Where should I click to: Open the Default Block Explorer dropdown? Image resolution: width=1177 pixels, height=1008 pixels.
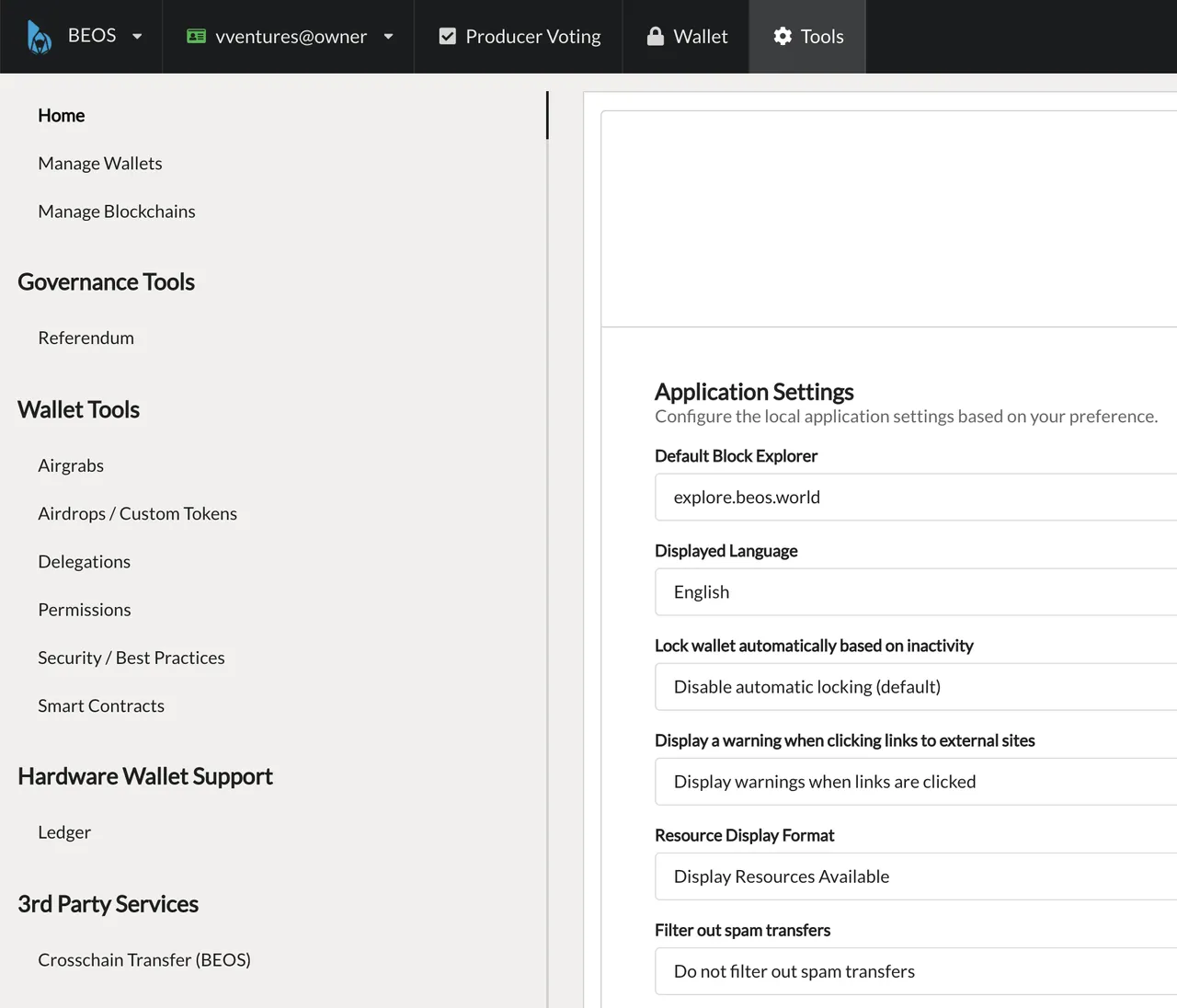click(916, 498)
